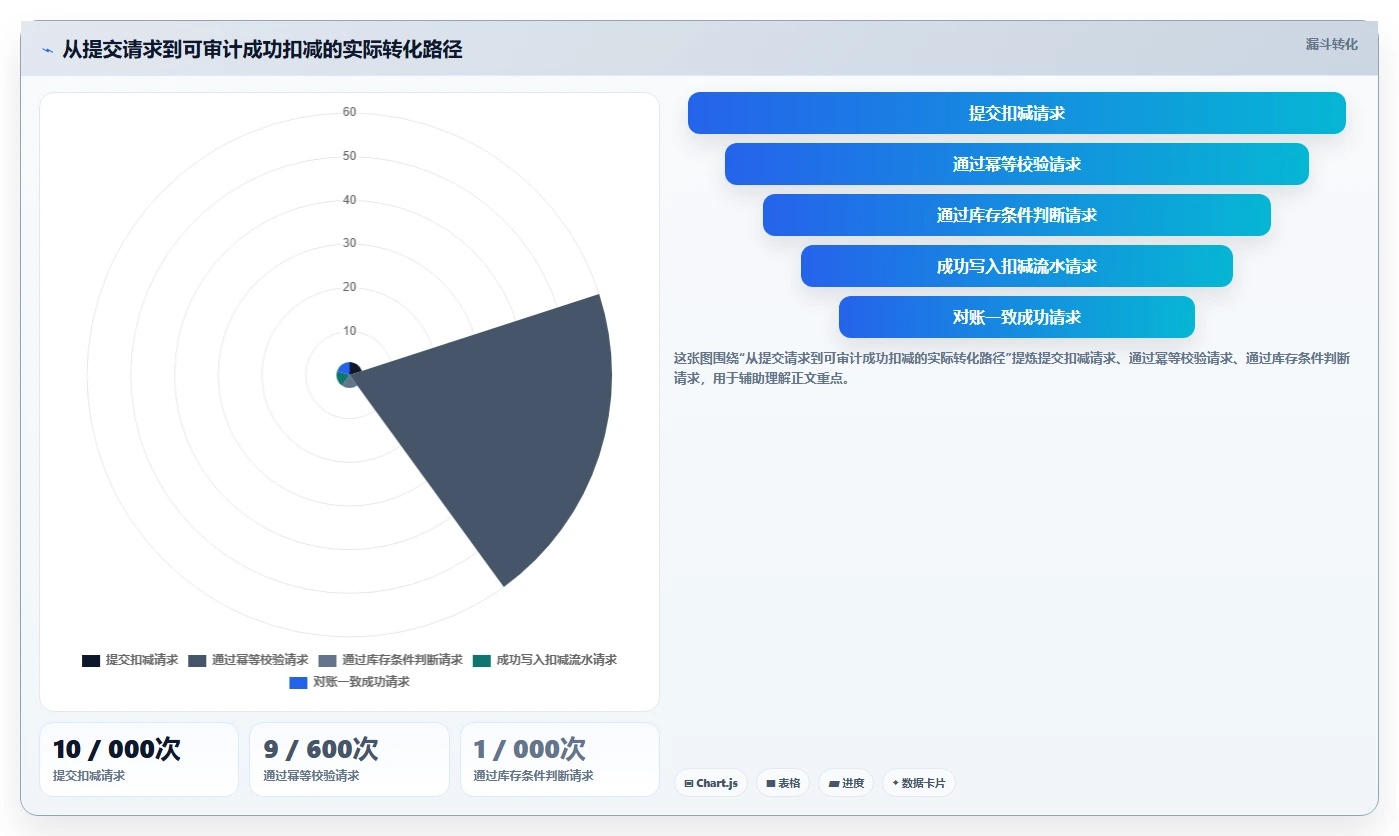Viewport: 1399px width, 836px height.
Task: Toggle 成功写入扣减流水请求 legend swatch in chart
Action: (x=482, y=661)
